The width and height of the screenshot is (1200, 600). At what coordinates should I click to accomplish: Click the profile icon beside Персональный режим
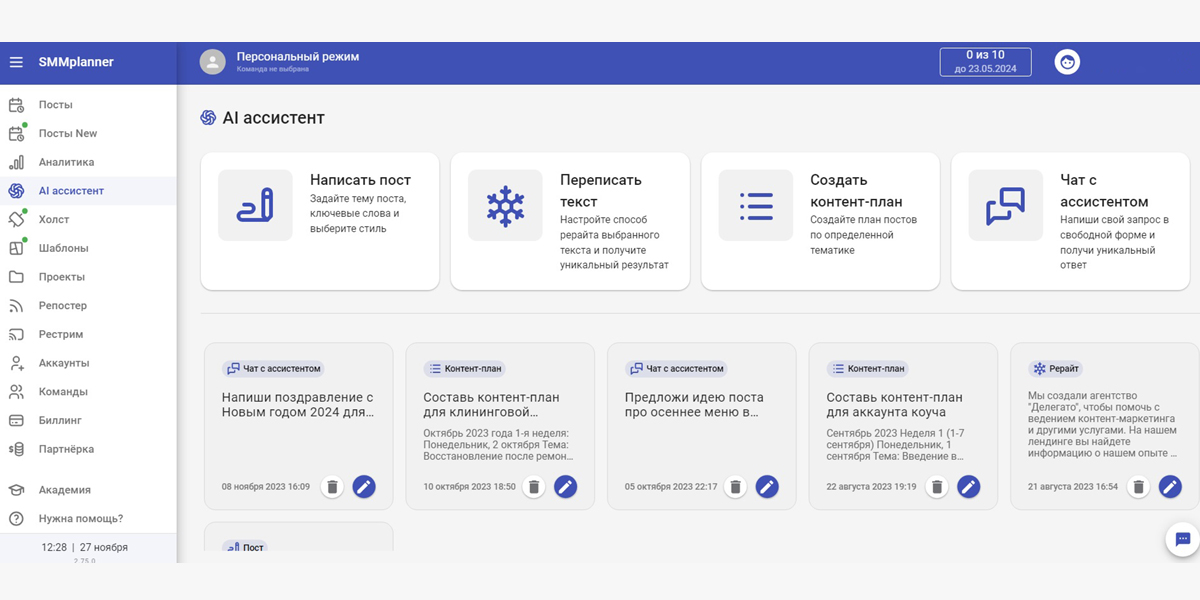(x=212, y=62)
